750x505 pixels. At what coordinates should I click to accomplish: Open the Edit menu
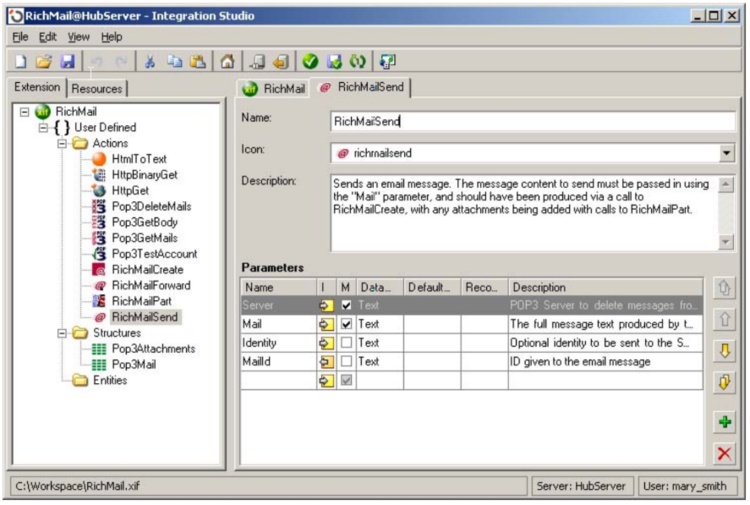pos(48,37)
